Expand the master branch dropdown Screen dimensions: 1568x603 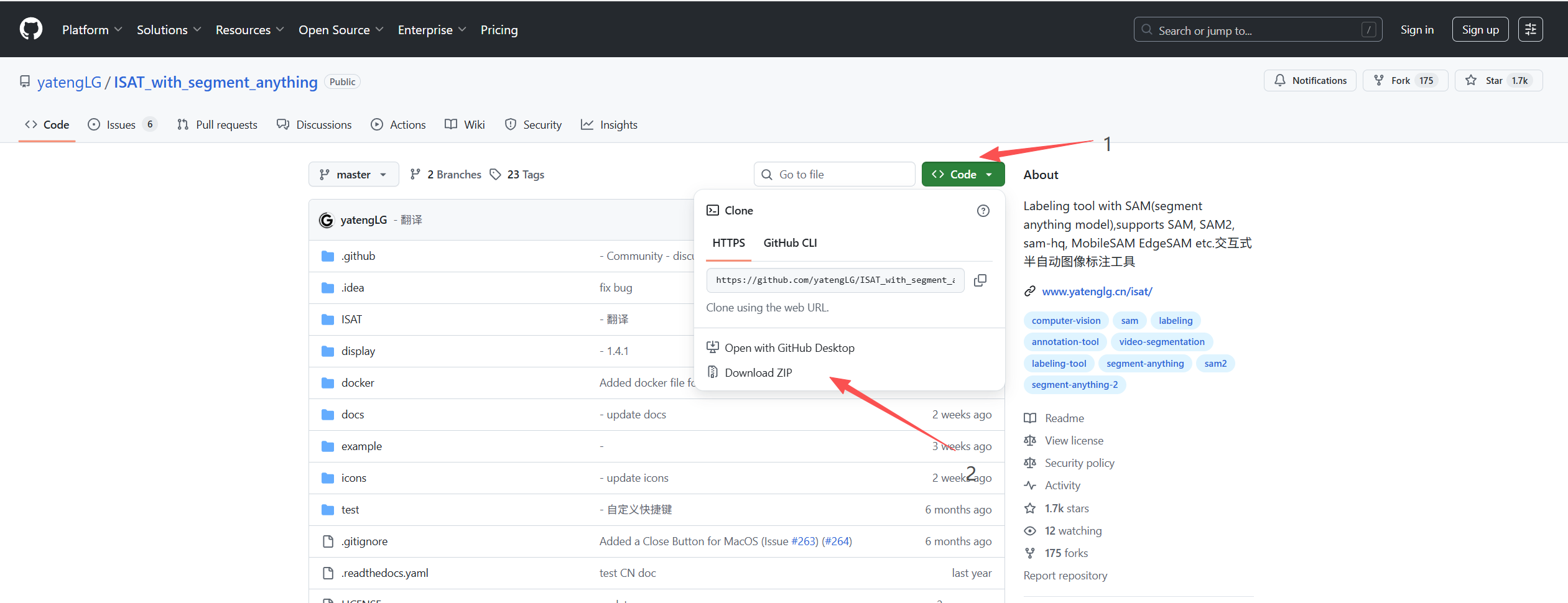pyautogui.click(x=353, y=175)
